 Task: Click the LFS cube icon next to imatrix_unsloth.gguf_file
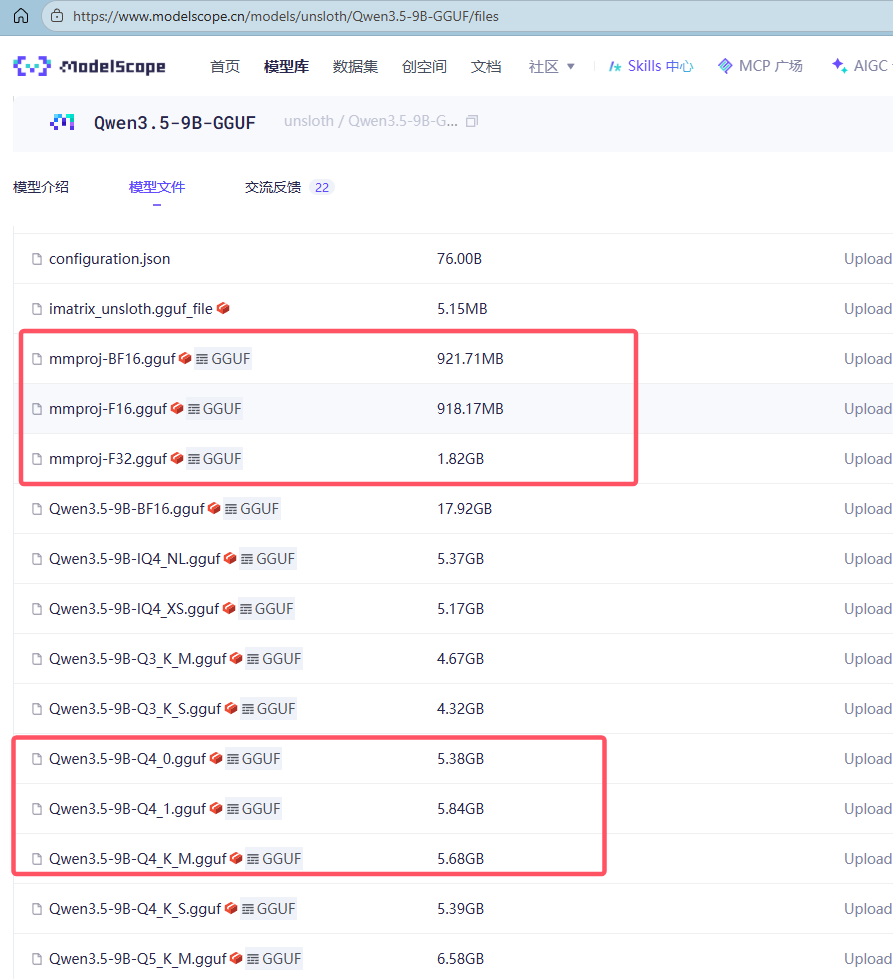pos(224,308)
